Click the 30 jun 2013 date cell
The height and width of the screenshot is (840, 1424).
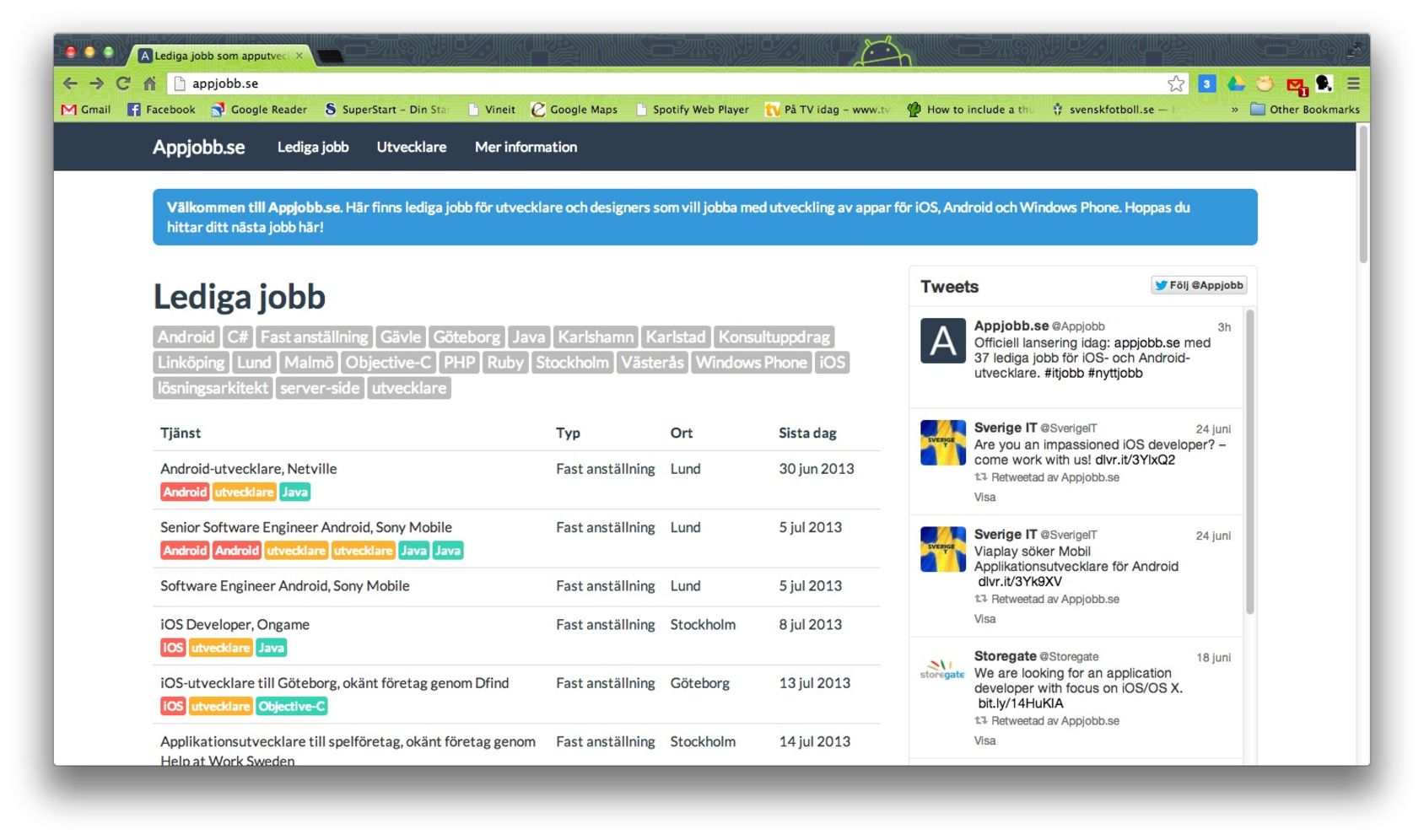(817, 468)
